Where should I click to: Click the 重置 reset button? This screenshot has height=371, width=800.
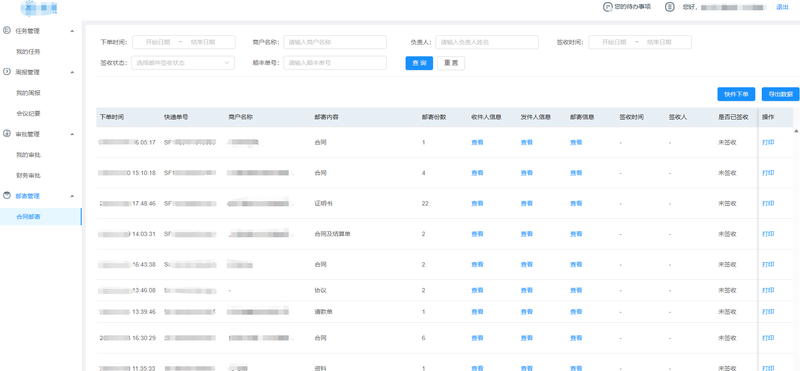tap(451, 63)
